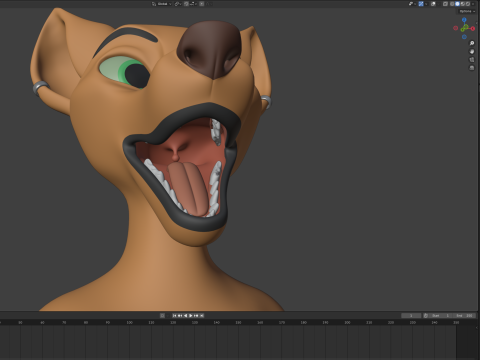The width and height of the screenshot is (480, 360).
Task: Play animation in reverse
Action: (185, 315)
